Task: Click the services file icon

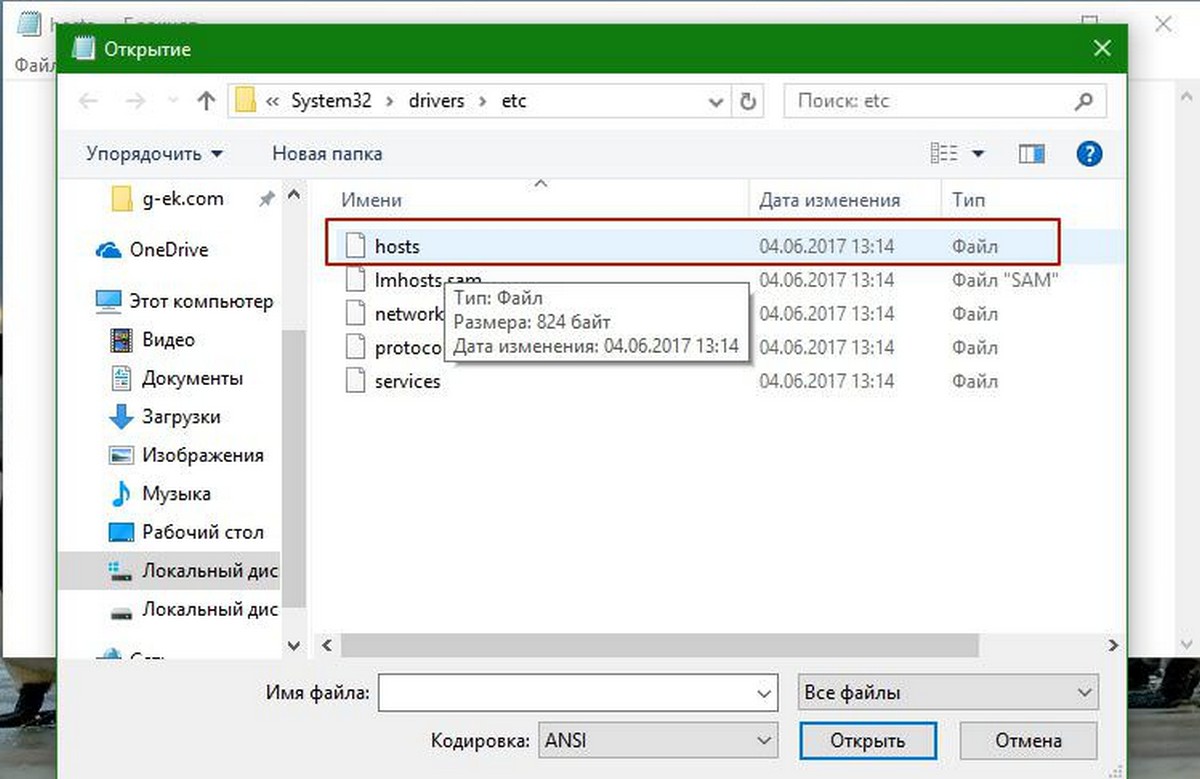Action: coord(355,381)
